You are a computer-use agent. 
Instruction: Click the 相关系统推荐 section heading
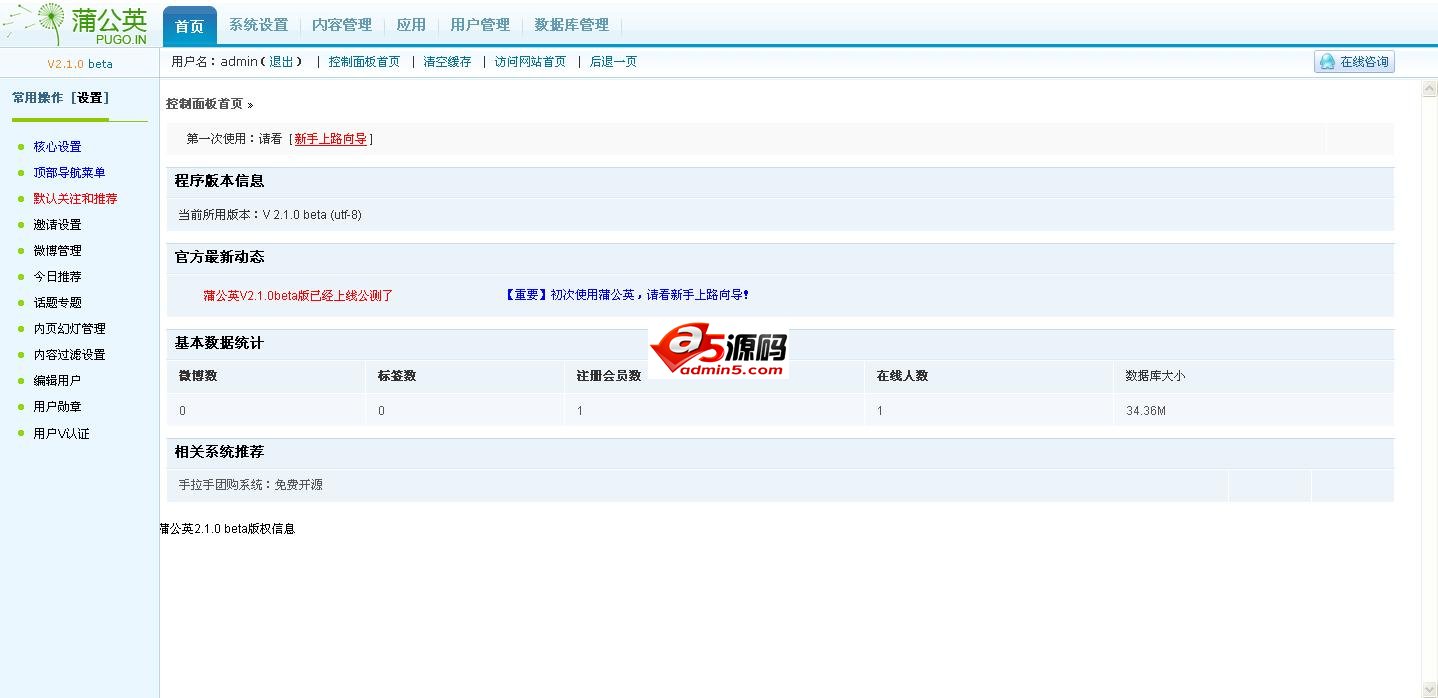[x=219, y=452]
